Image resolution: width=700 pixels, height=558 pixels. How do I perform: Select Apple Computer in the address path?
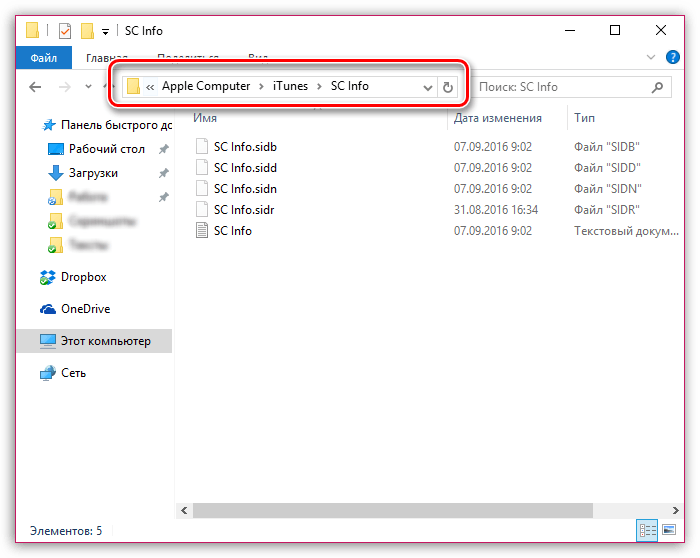click(206, 86)
